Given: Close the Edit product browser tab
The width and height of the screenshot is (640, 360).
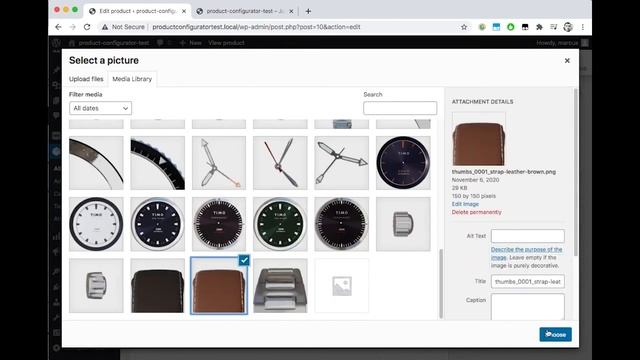Looking at the screenshot, I should 184,11.
